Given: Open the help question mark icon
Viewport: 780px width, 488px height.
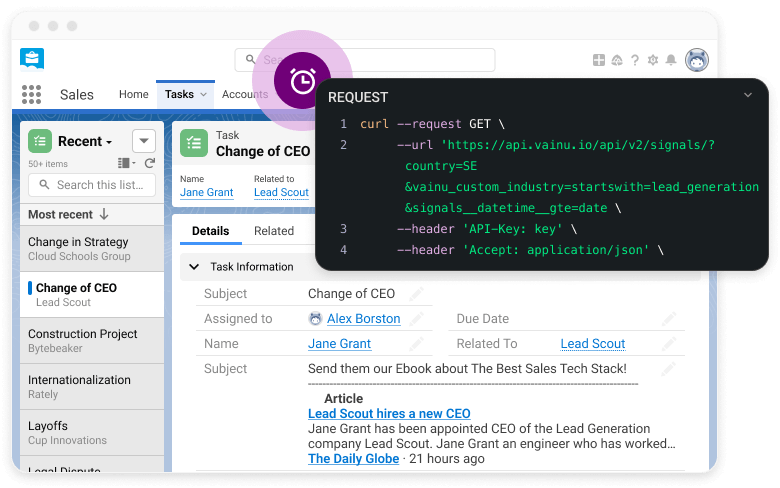Looking at the screenshot, I should [x=635, y=60].
